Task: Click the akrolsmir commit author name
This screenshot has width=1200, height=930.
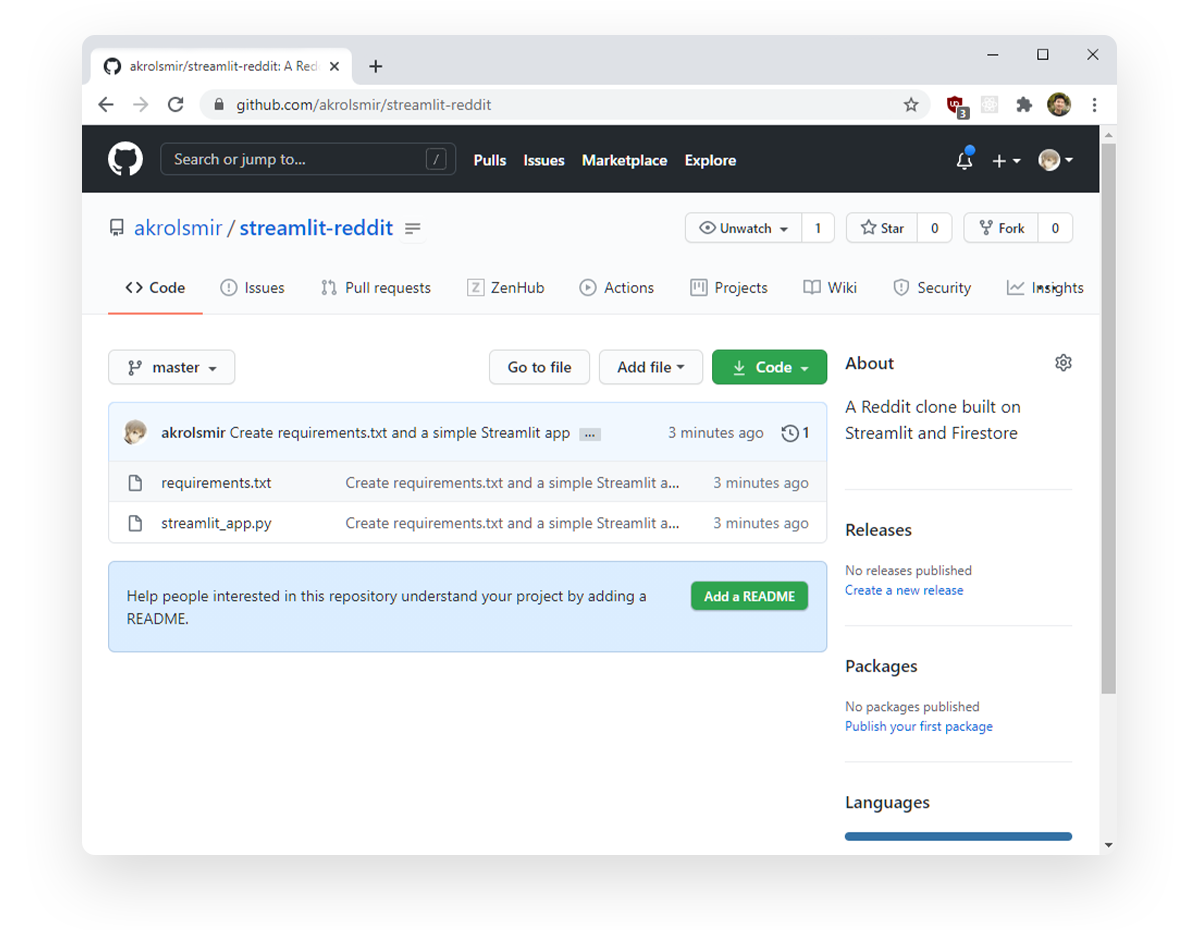Action: 193,433
